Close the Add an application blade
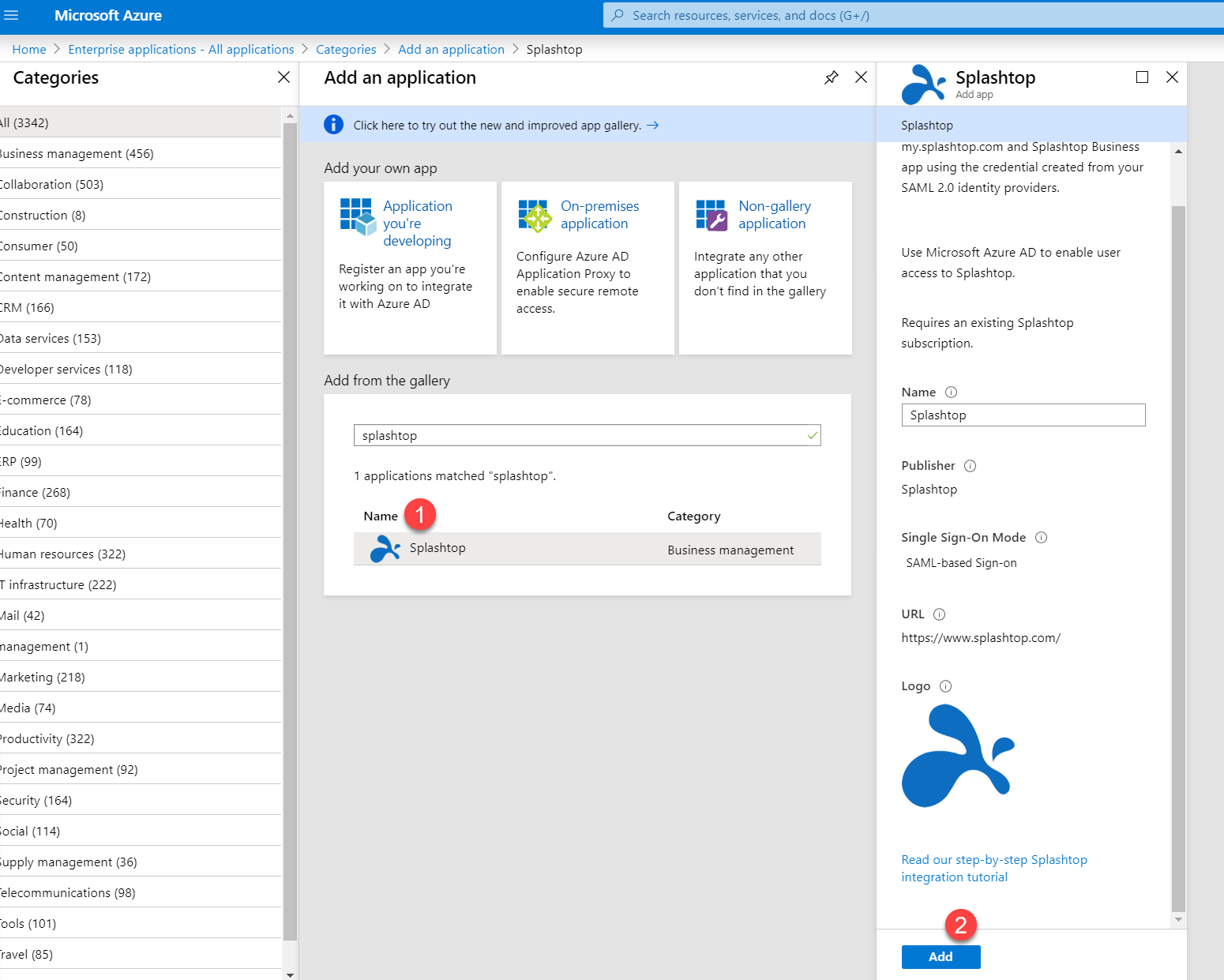 [861, 77]
